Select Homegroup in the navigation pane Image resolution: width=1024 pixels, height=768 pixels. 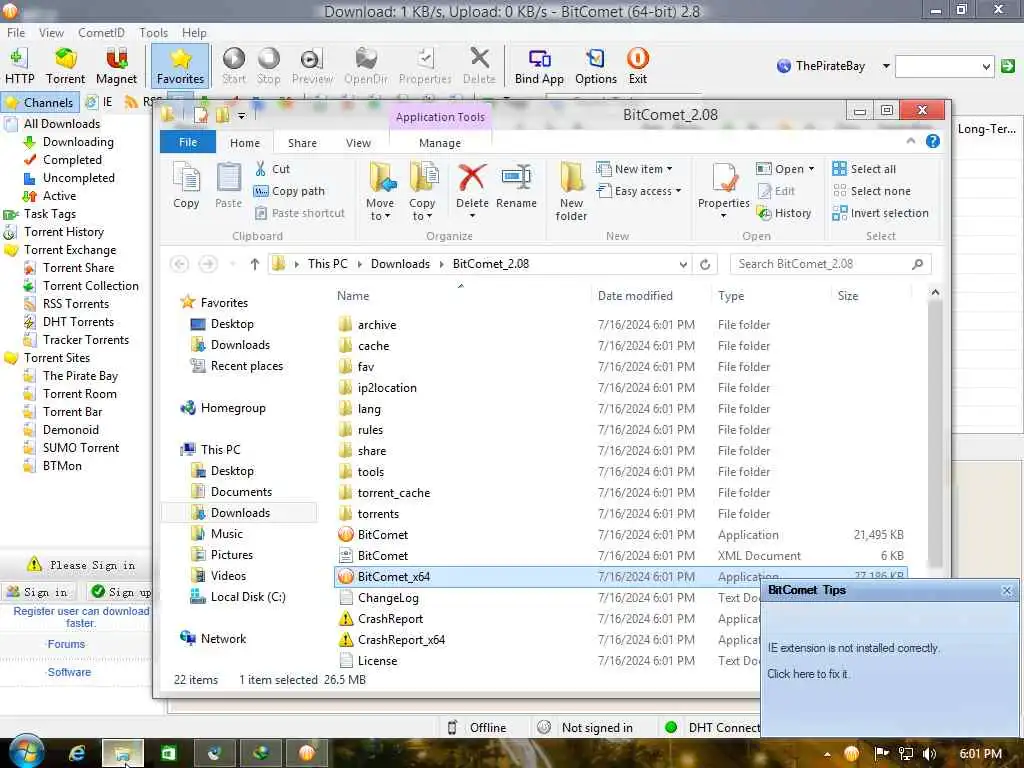point(232,408)
